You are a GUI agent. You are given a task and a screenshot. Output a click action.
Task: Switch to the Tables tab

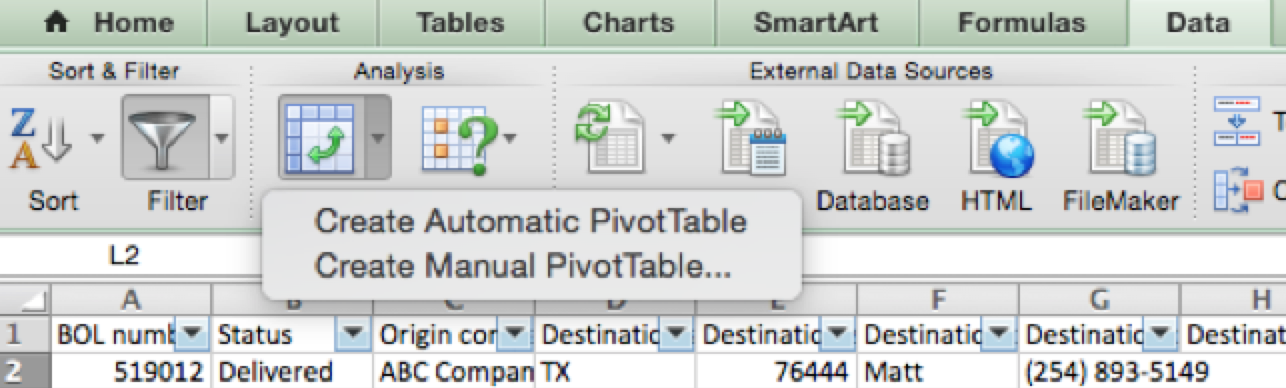(x=460, y=22)
